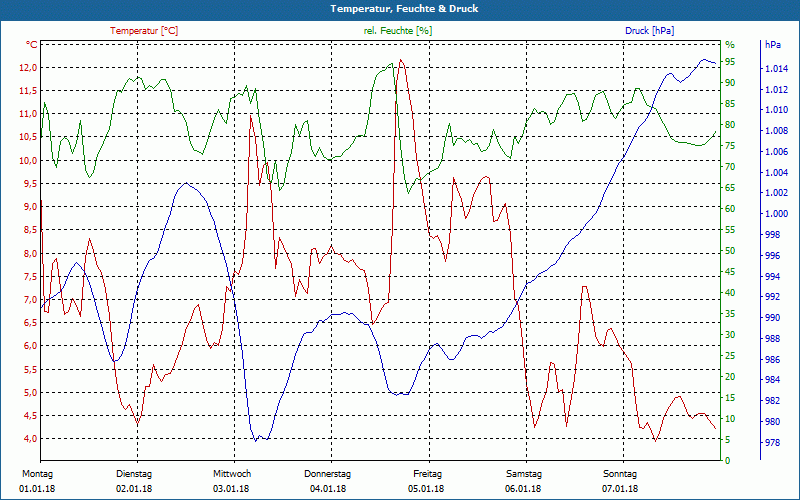Click the chart title "Temperatur, Feuchte & Druck"
The height and width of the screenshot is (500, 800).
404,9
